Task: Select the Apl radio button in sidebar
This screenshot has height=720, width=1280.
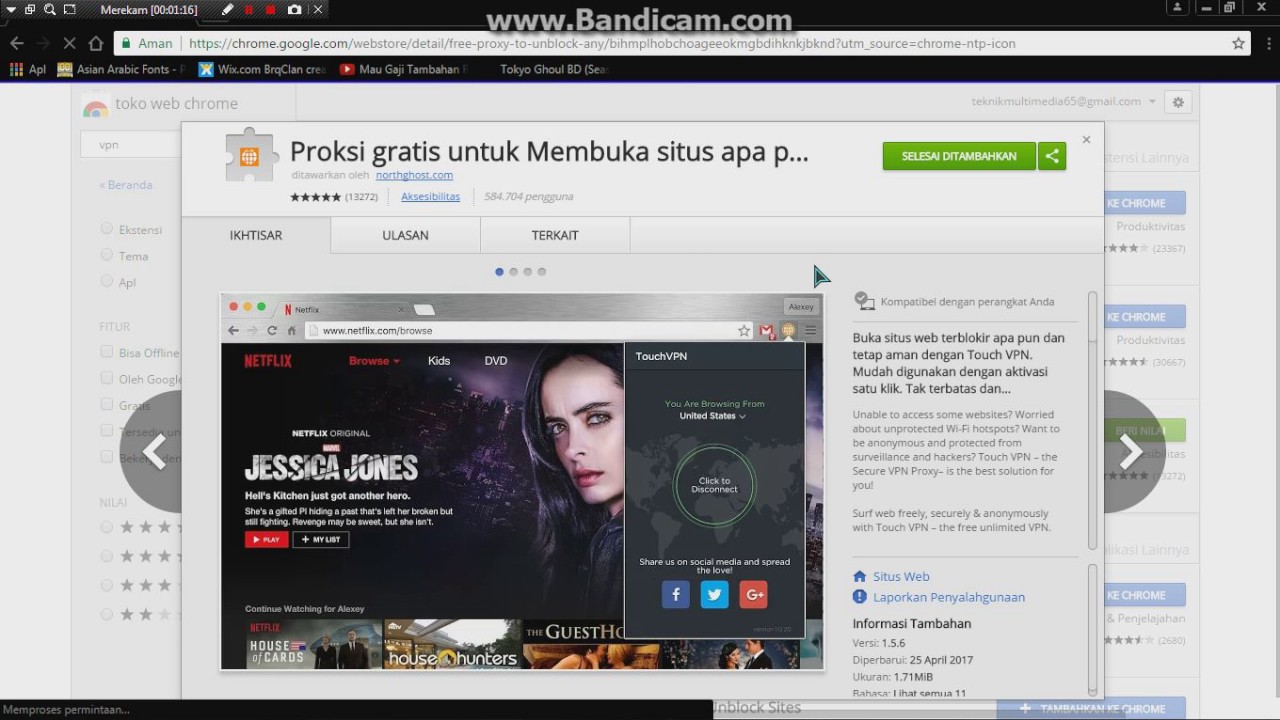Action: click(106, 282)
